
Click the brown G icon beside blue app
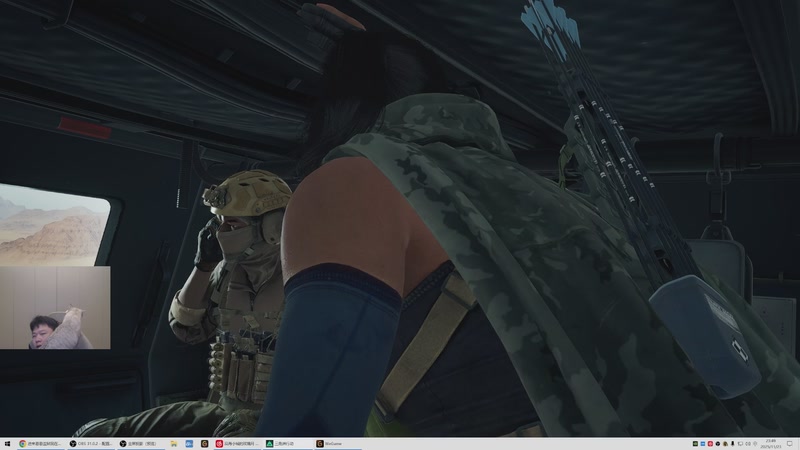pyautogui.click(x=204, y=444)
